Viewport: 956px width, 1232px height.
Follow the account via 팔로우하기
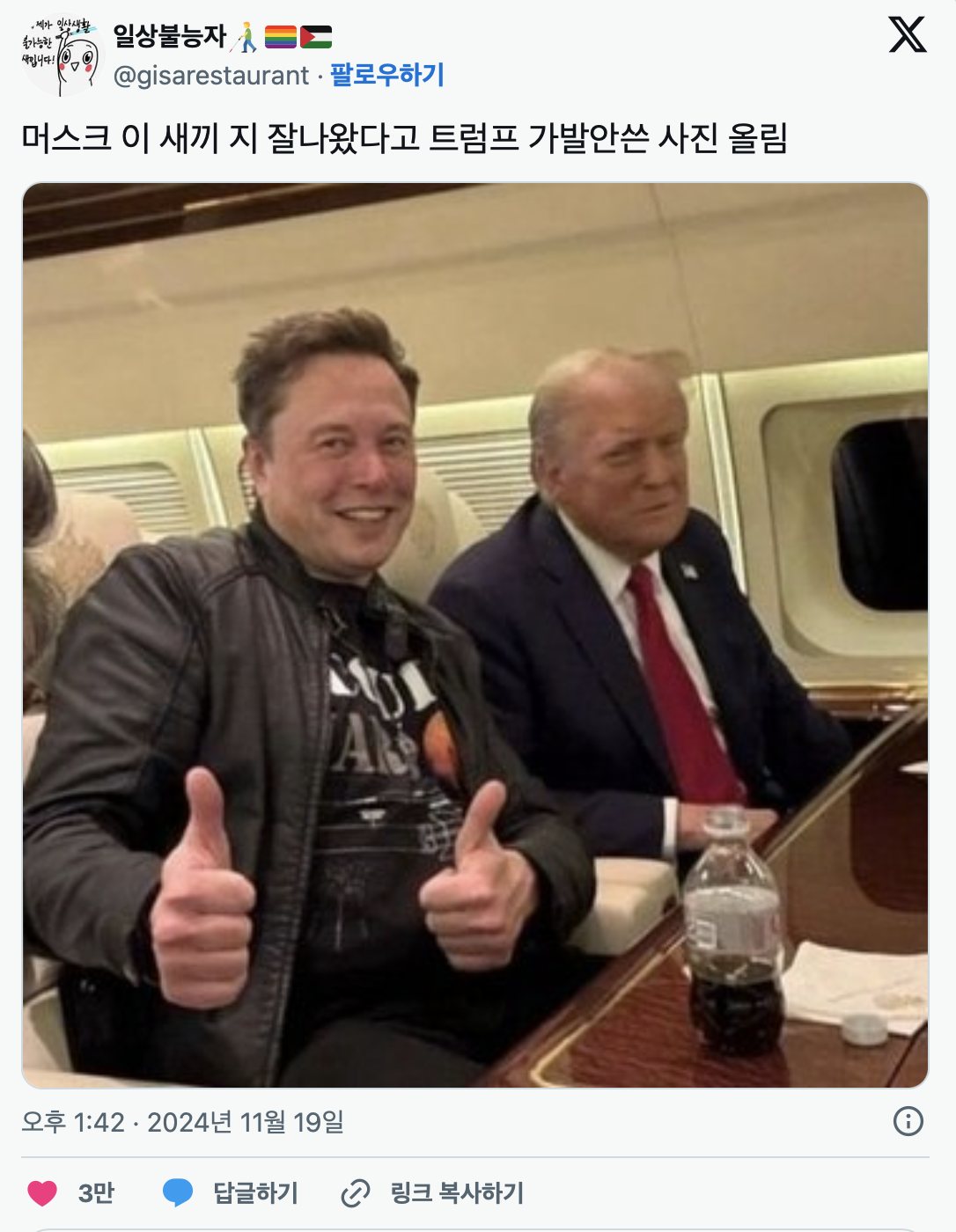387,75
